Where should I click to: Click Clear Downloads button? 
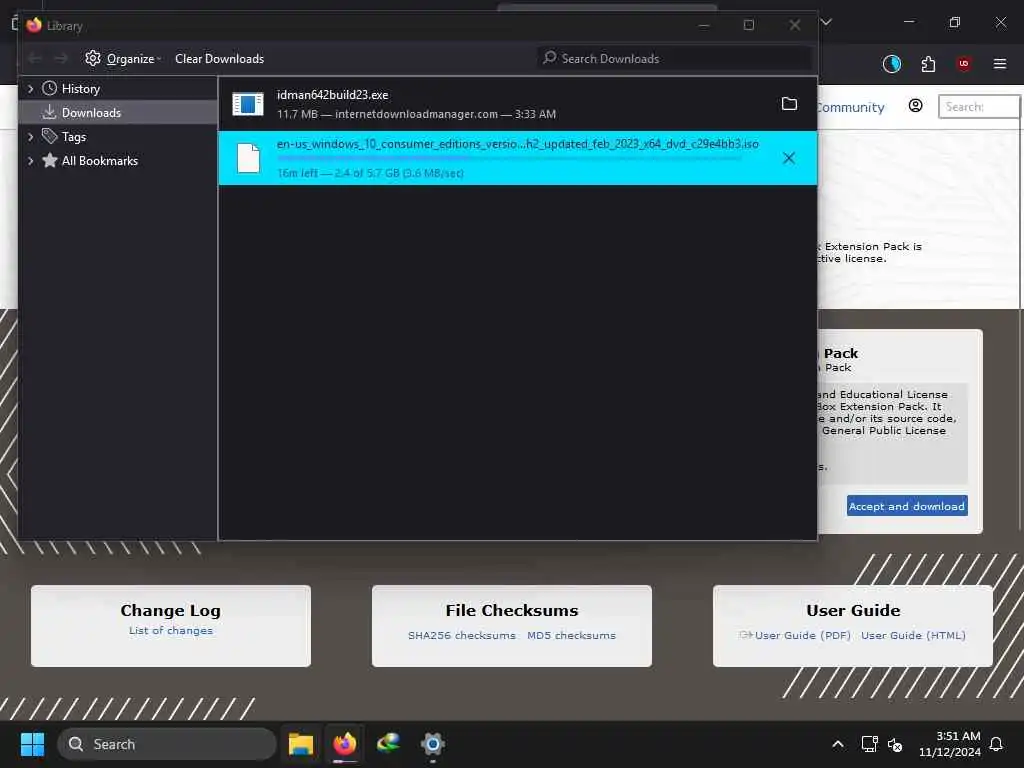219,59
